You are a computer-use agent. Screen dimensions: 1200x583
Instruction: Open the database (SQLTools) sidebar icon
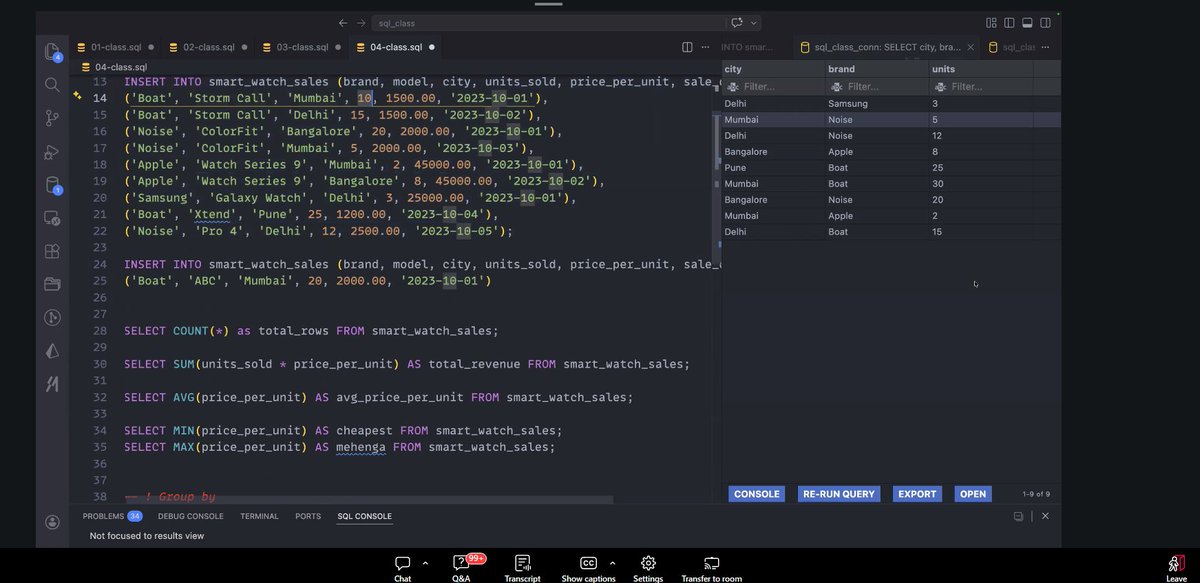coord(52,185)
